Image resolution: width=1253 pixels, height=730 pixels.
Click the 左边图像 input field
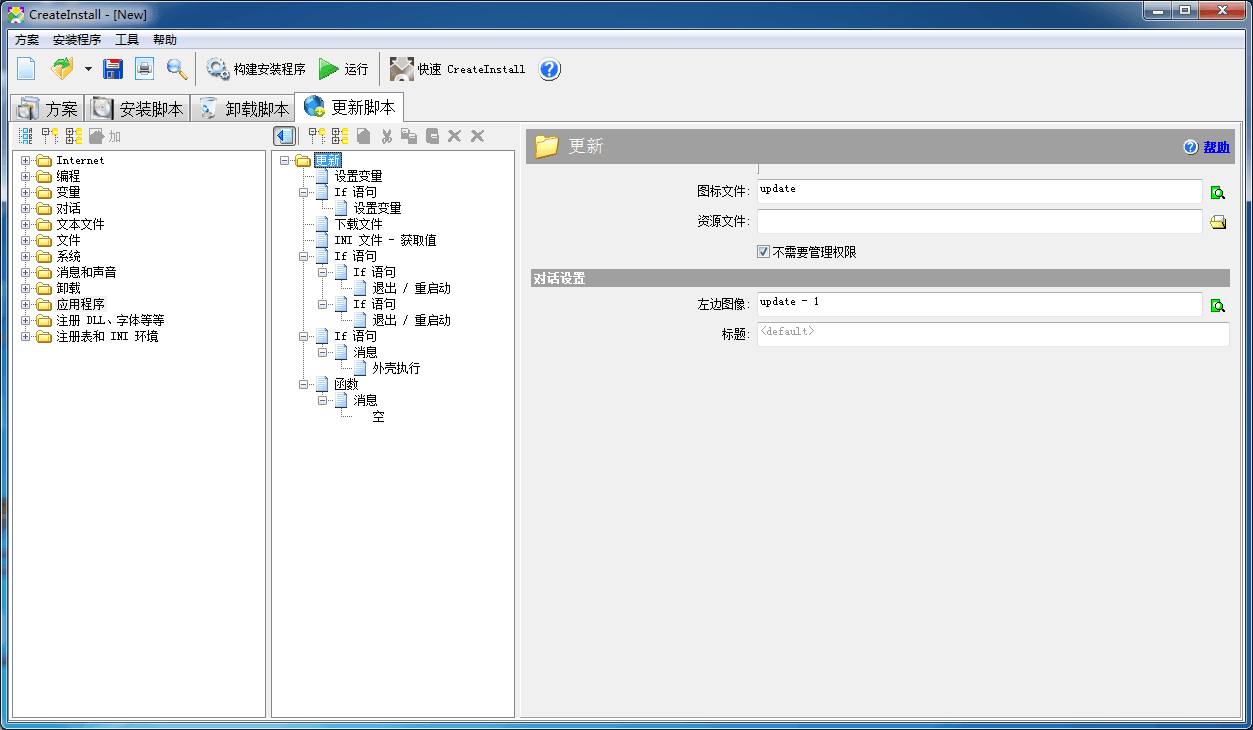tap(979, 304)
